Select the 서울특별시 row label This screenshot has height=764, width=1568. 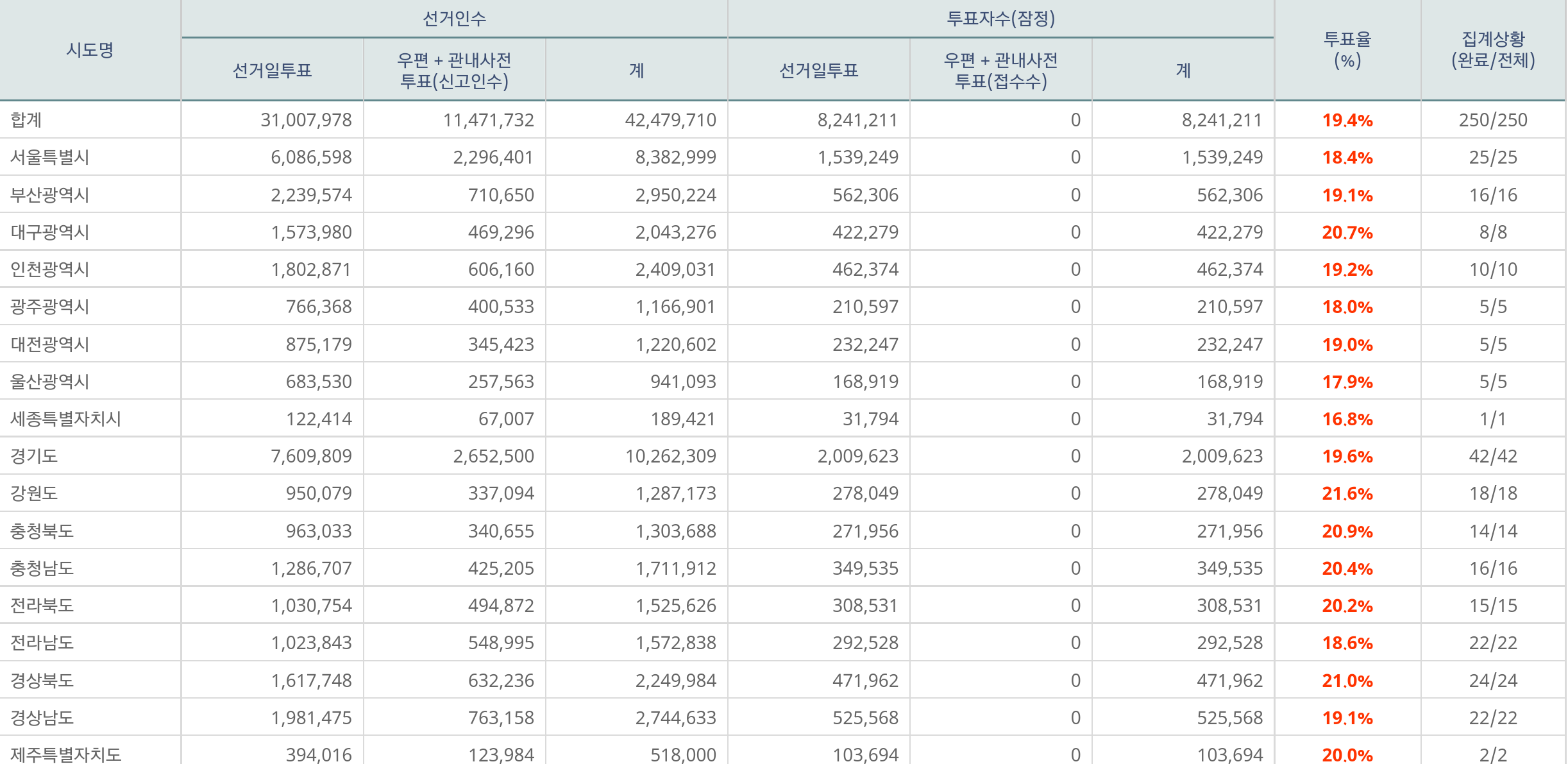50,157
